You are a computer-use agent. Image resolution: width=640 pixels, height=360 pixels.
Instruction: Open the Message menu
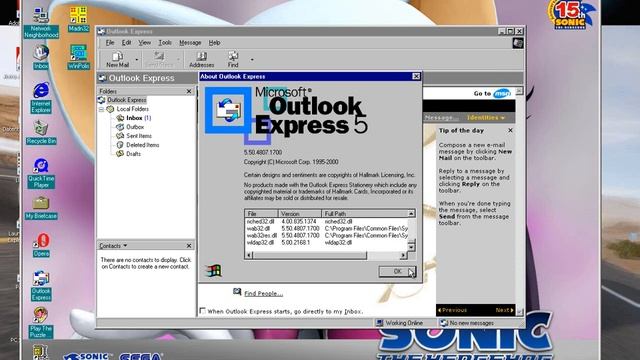pyautogui.click(x=190, y=42)
